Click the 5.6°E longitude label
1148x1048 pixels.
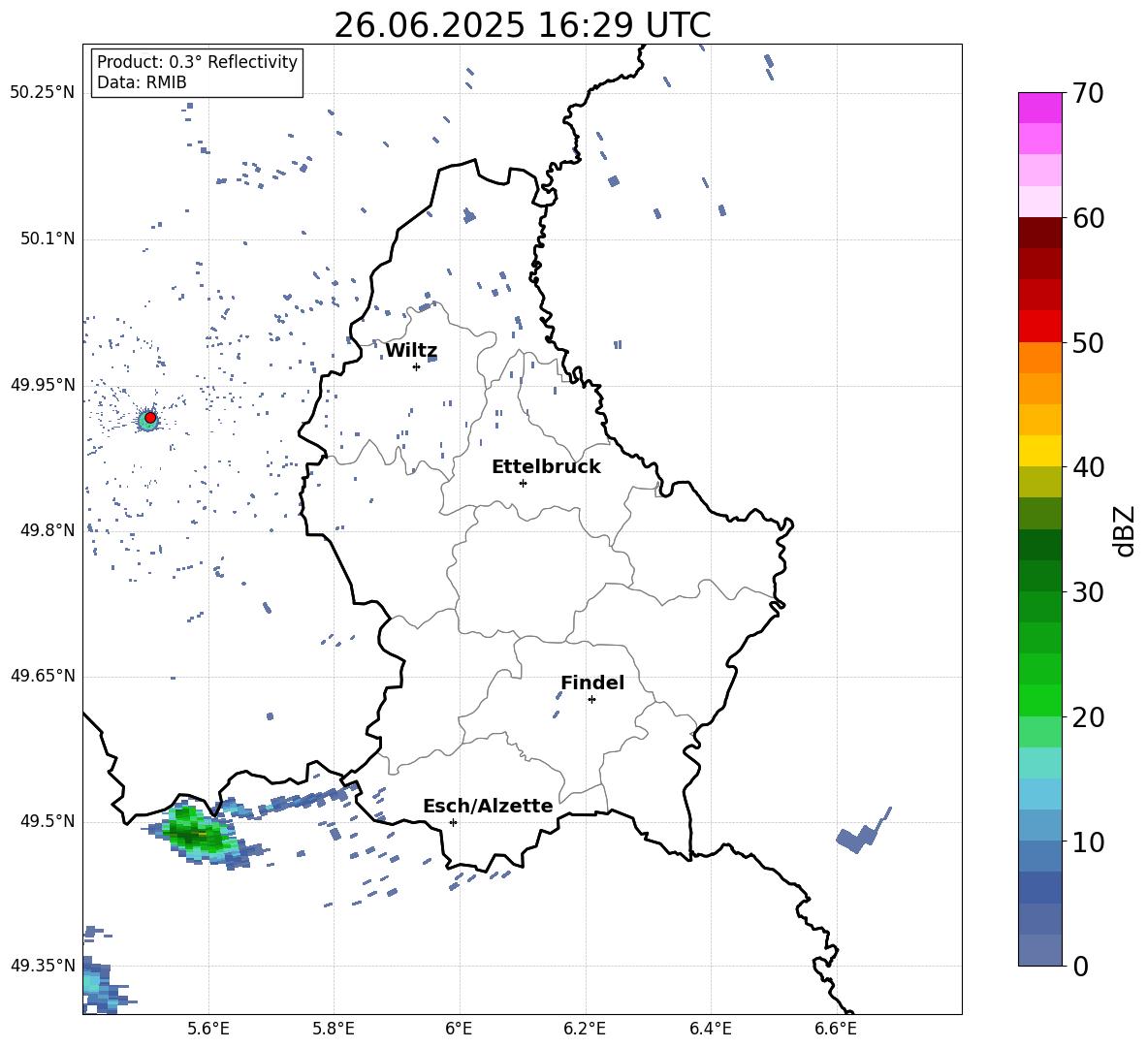click(208, 1029)
